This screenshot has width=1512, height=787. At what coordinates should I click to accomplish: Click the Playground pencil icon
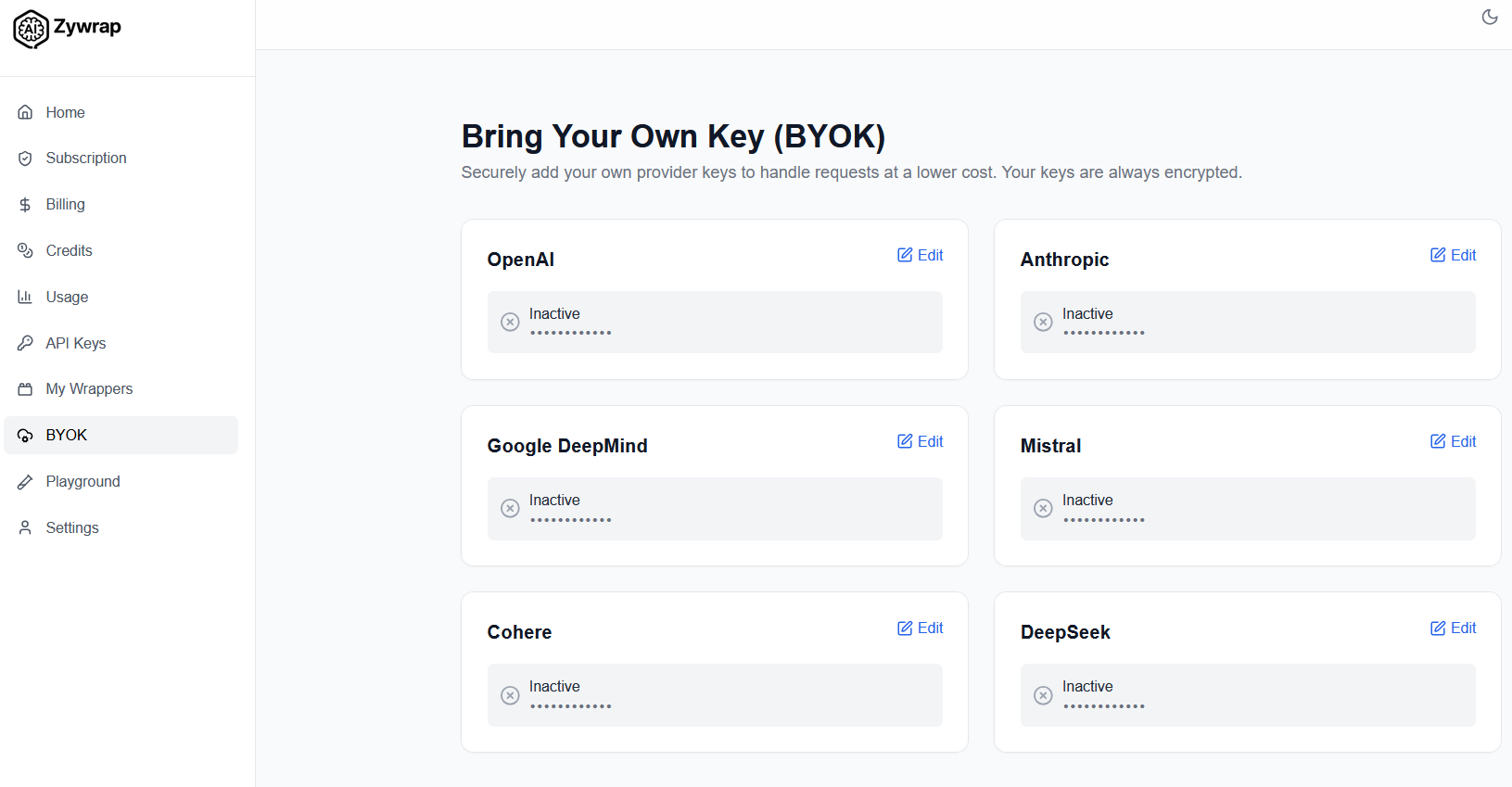[x=25, y=482]
